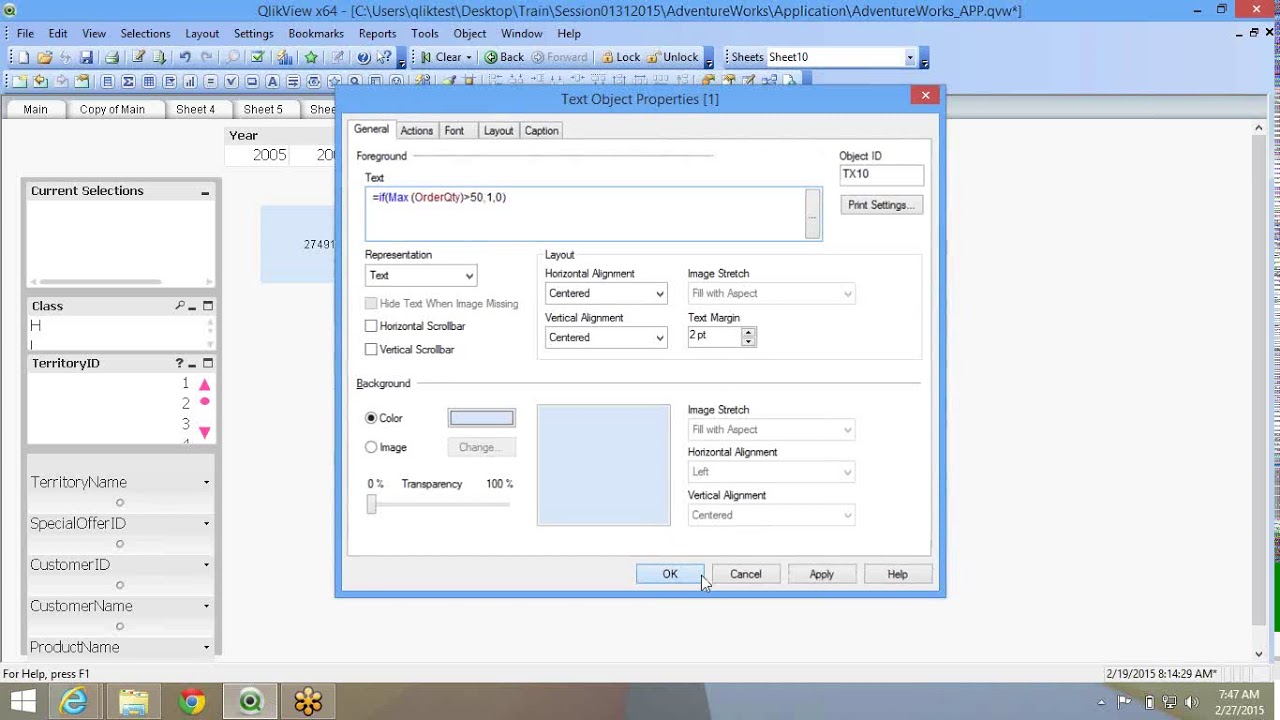Click the Back navigation button
The height and width of the screenshot is (720, 1280).
click(505, 58)
